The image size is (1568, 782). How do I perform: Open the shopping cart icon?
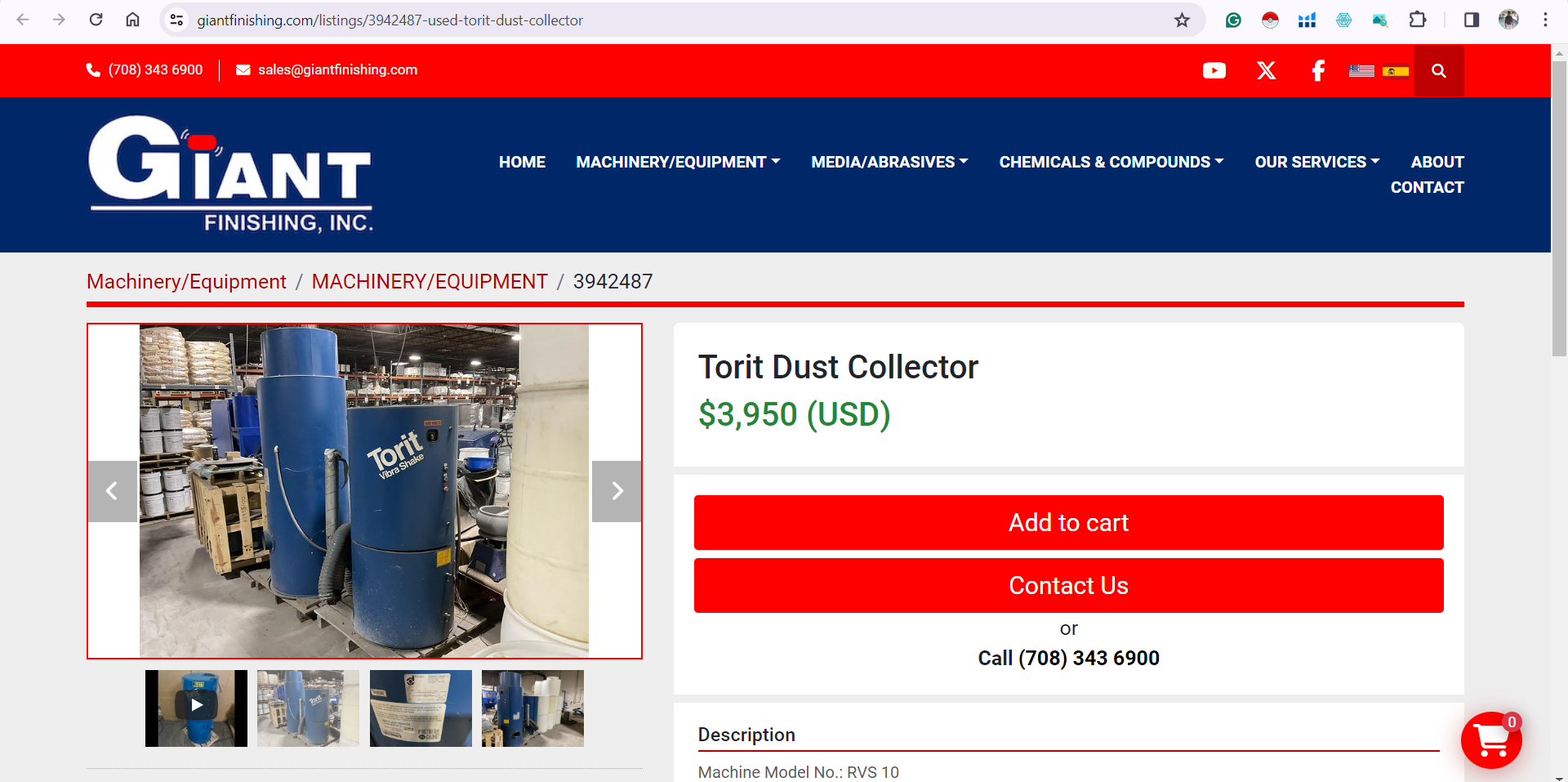[1491, 740]
